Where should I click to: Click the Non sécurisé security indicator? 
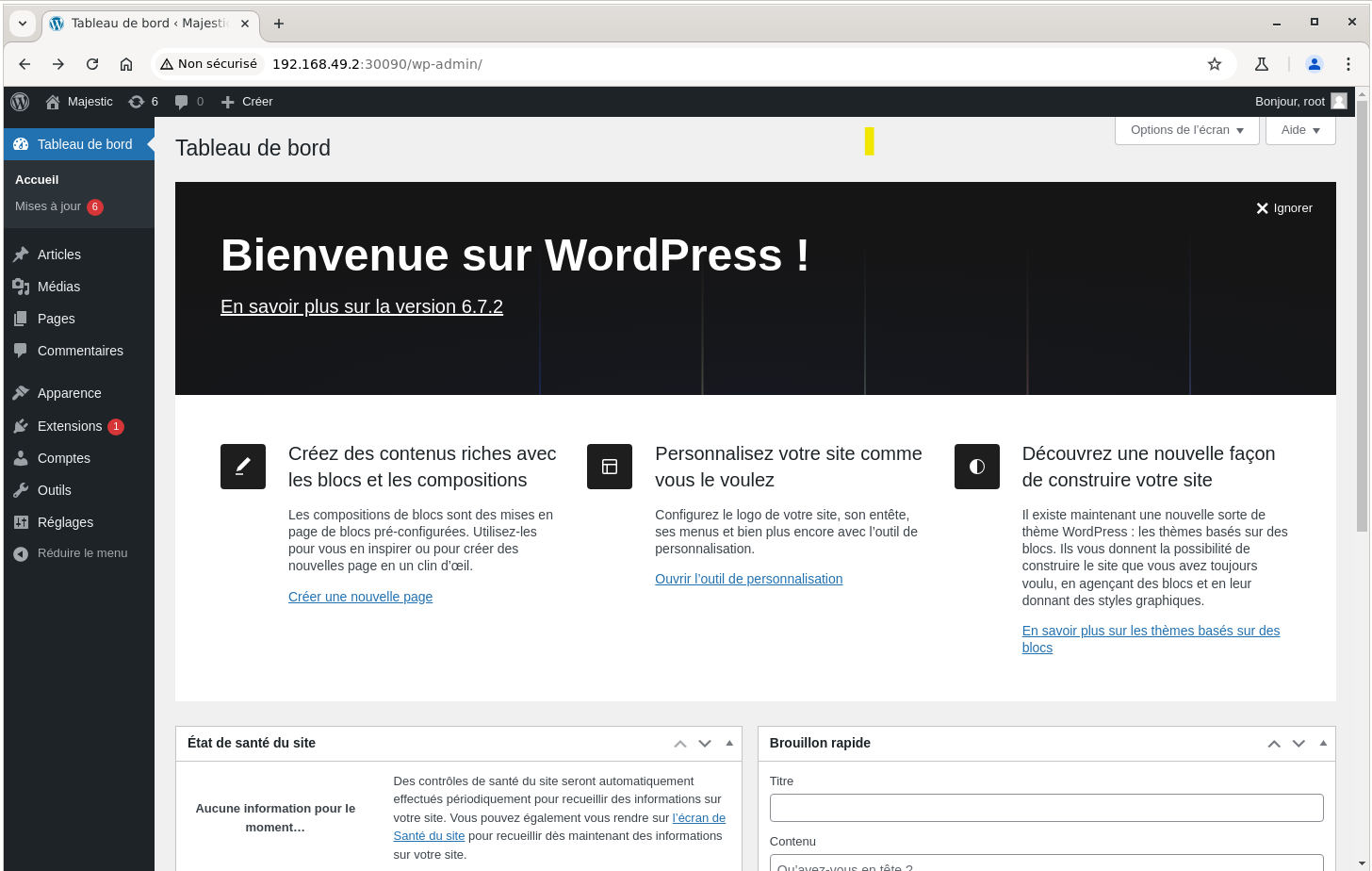[x=208, y=64]
